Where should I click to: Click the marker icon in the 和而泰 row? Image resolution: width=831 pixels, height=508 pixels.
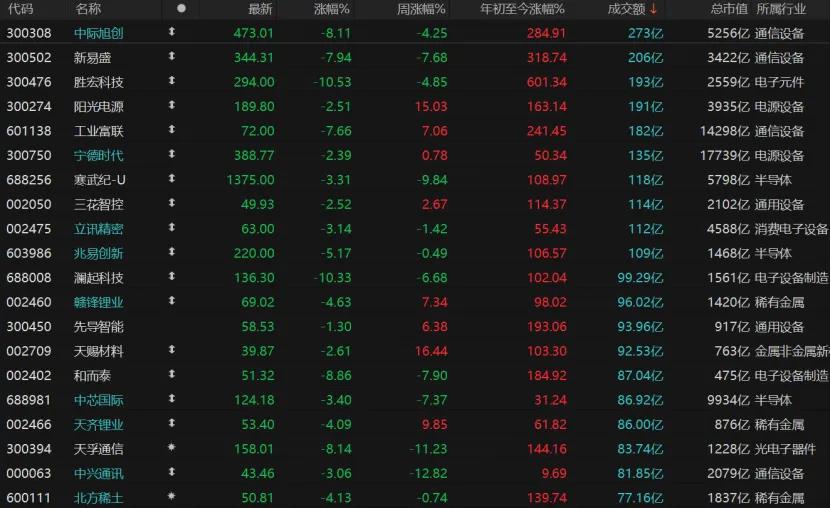click(x=172, y=374)
